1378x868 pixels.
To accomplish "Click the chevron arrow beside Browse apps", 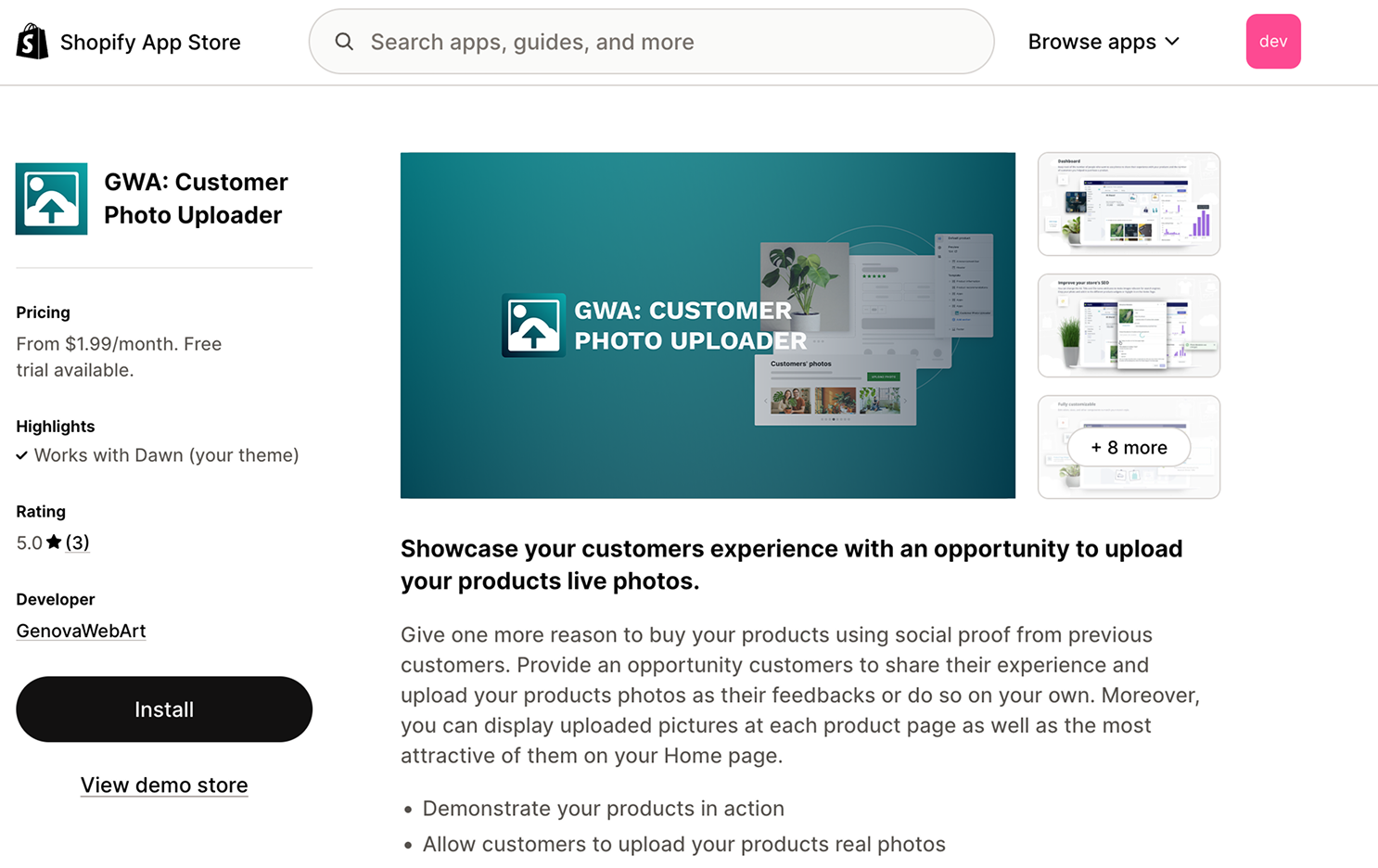I will 1172,42.
